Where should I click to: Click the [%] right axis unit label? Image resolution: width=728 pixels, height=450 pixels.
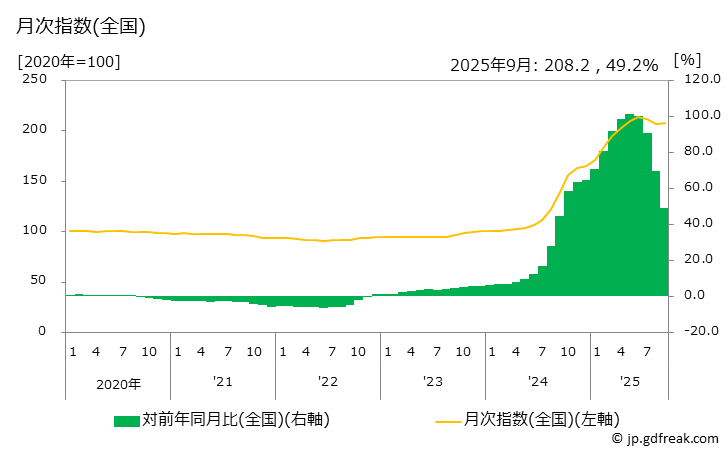point(688,61)
